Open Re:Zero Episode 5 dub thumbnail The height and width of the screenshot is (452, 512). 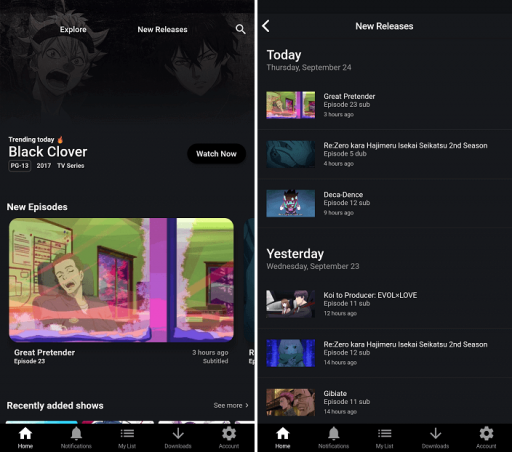(x=291, y=154)
